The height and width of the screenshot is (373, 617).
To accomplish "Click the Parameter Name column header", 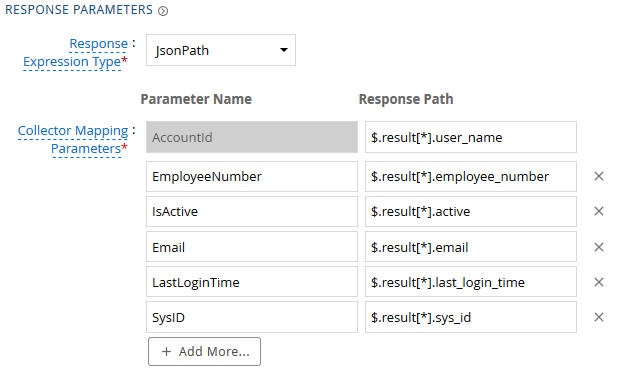I will [196, 99].
